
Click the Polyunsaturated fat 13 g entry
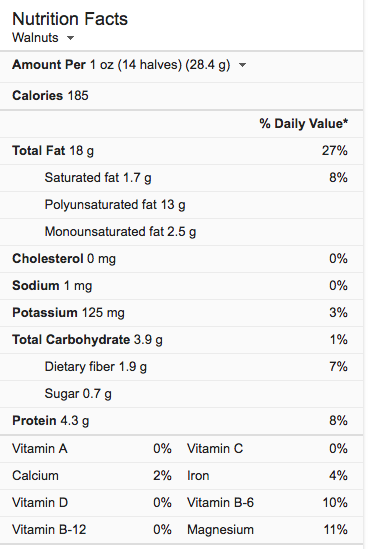coord(115,204)
